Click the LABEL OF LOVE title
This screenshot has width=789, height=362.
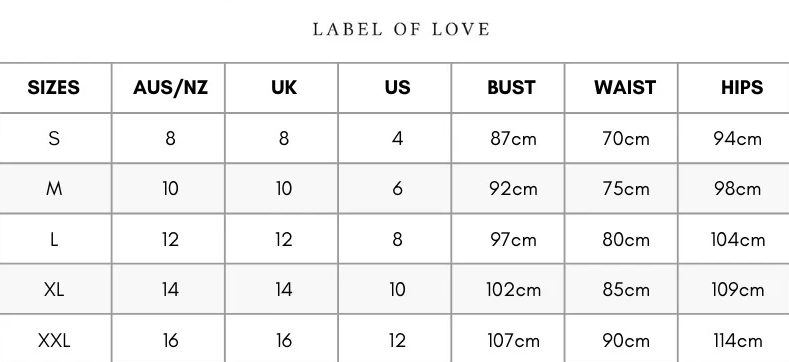pyautogui.click(x=401, y=29)
